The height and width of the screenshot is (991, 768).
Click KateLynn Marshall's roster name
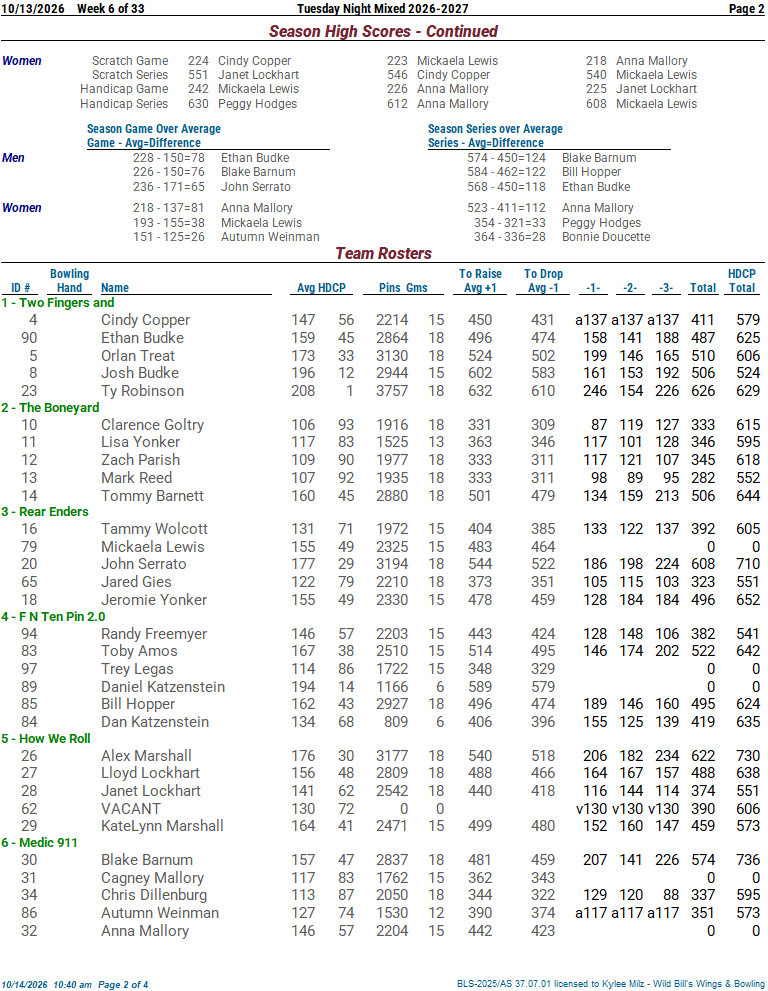point(162,826)
